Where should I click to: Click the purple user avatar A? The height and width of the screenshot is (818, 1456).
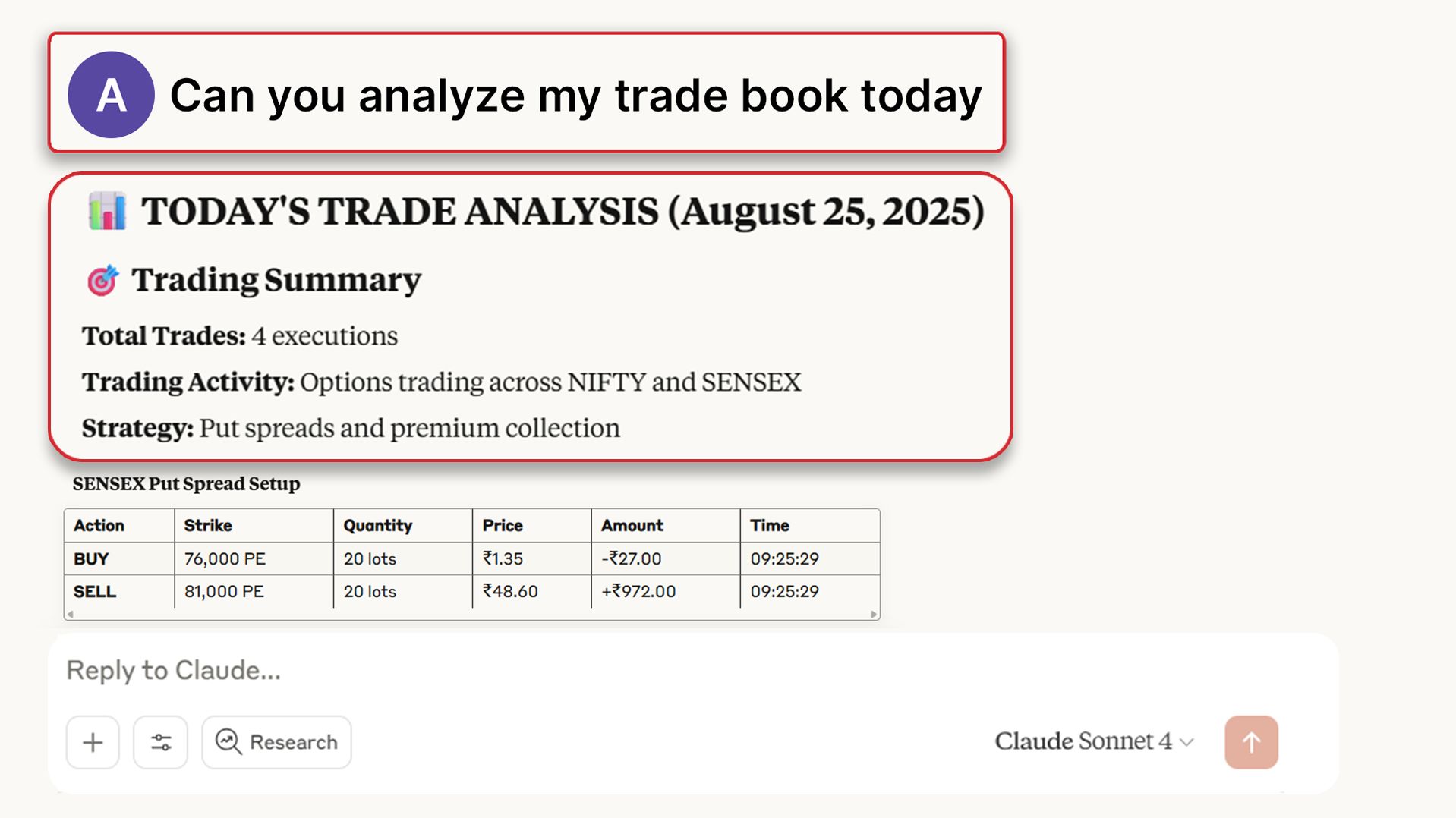pyautogui.click(x=111, y=95)
